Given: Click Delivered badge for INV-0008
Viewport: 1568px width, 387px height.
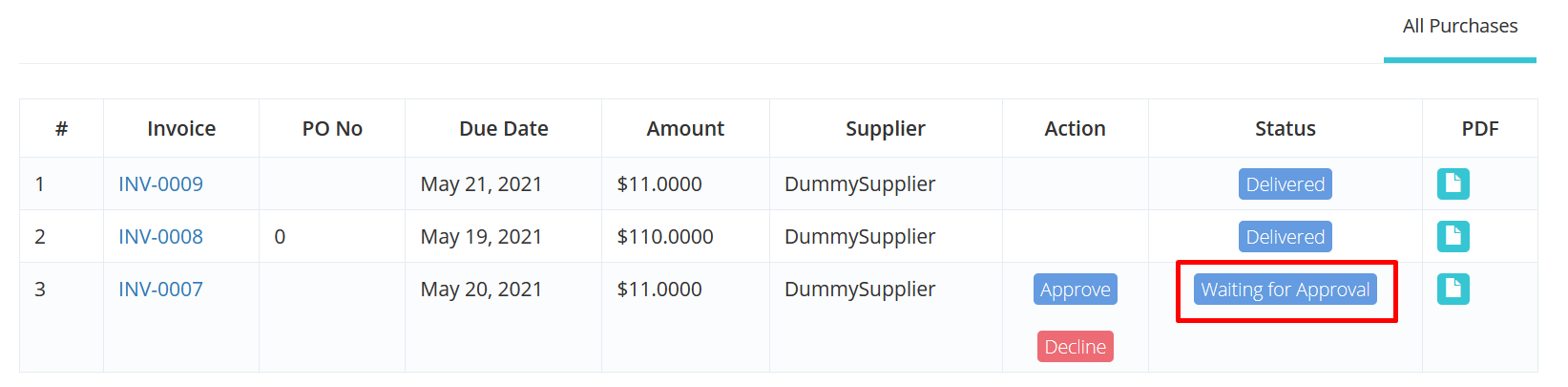Looking at the screenshot, I should click(1285, 237).
